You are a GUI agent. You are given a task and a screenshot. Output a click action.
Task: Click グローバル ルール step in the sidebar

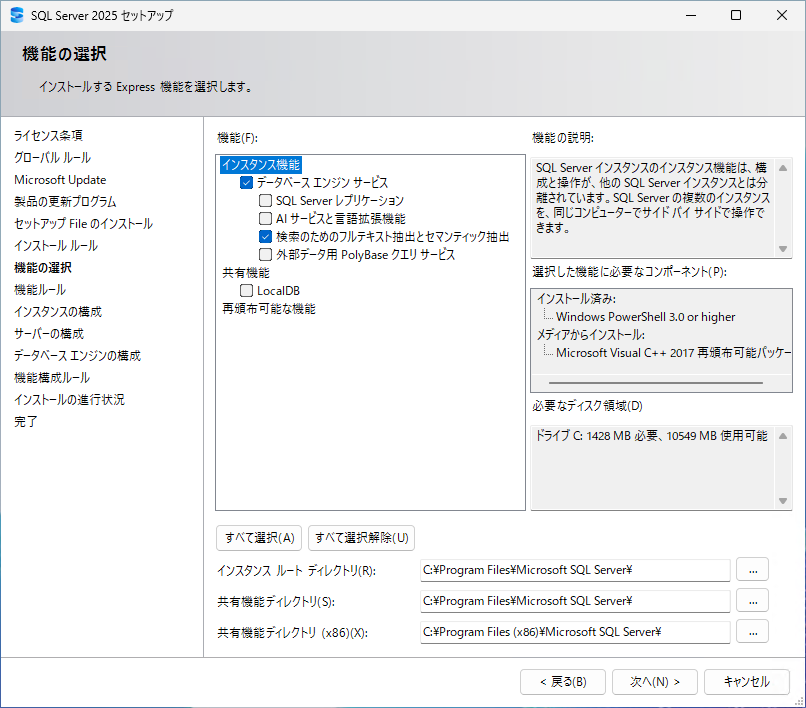pyautogui.click(x=52, y=158)
